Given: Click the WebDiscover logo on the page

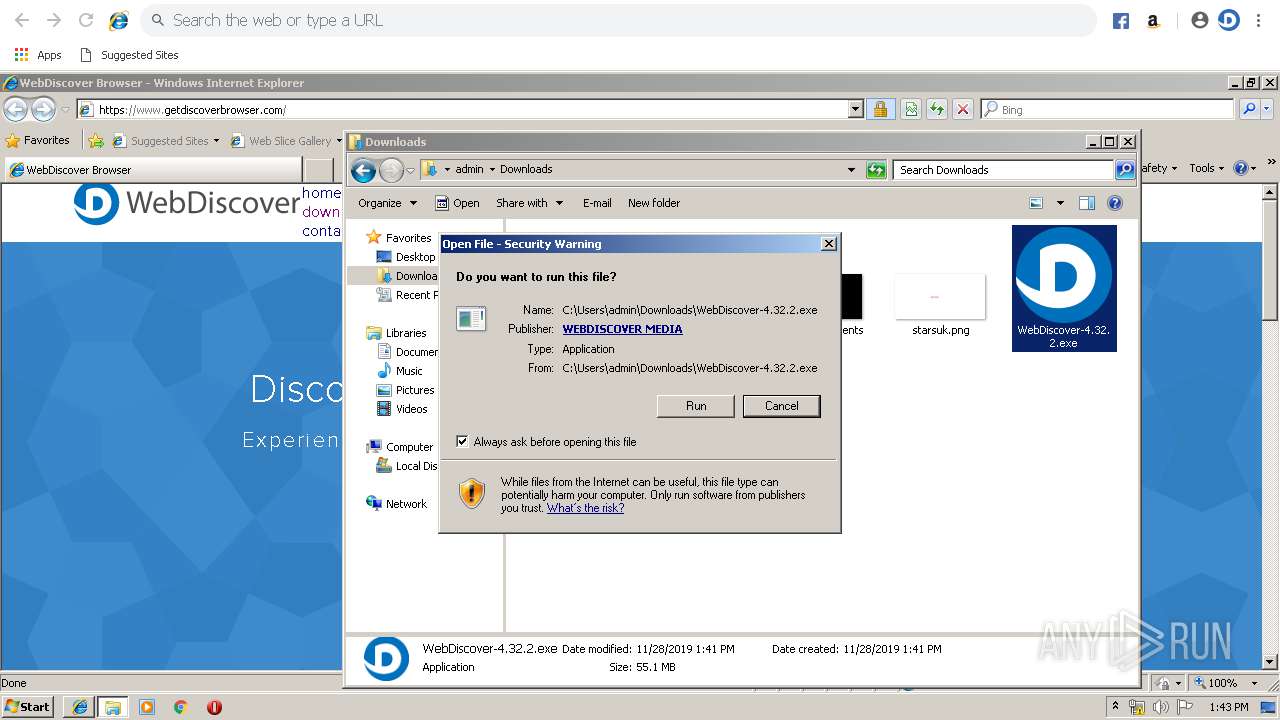Looking at the screenshot, I should 186,204.
